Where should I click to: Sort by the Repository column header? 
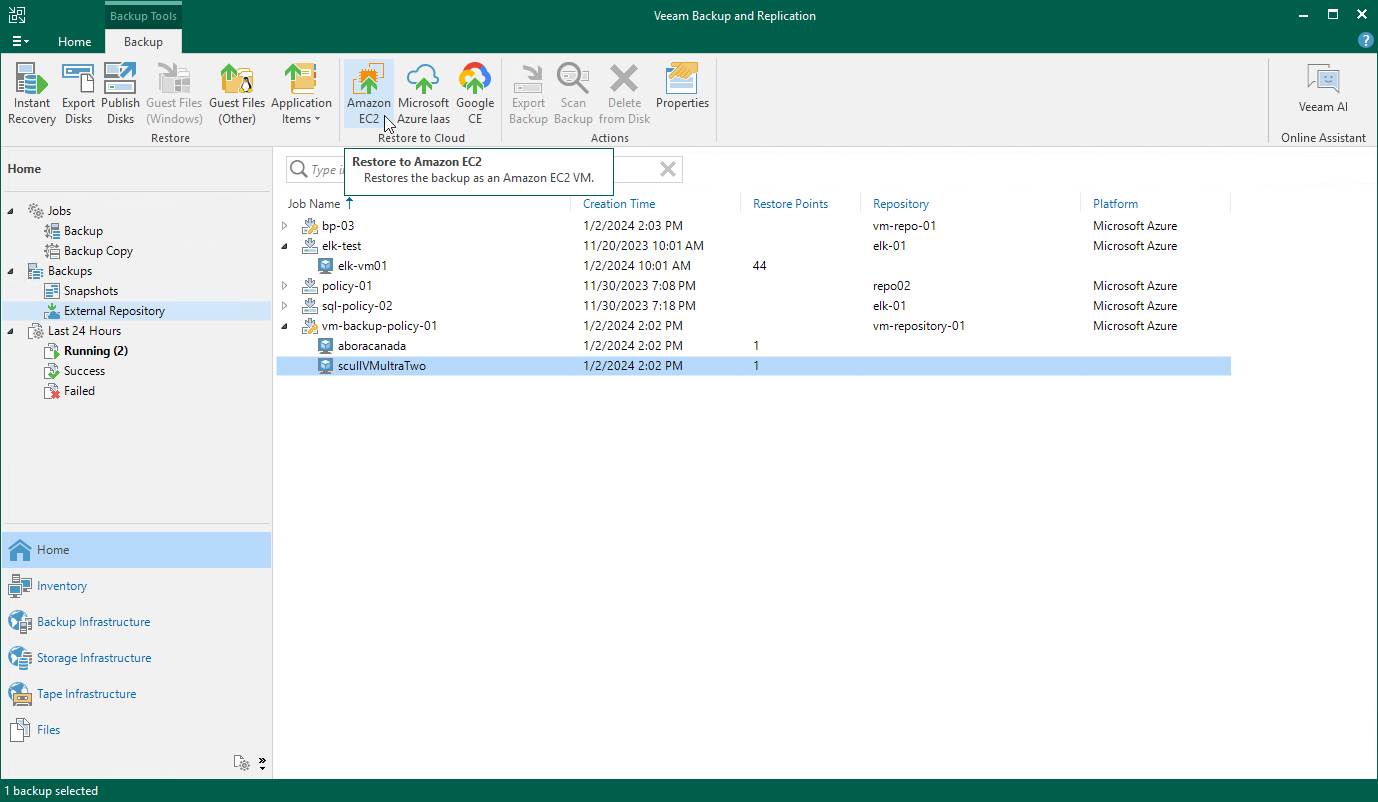pyautogui.click(x=901, y=203)
